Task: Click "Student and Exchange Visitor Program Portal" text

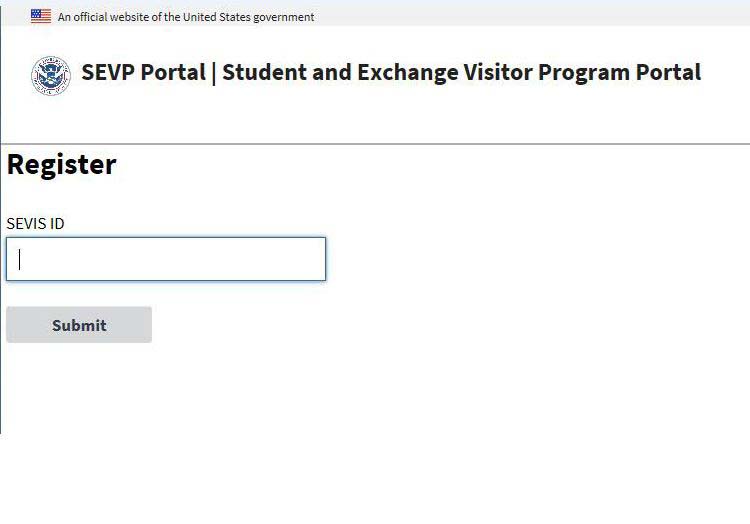Action: 461,73
